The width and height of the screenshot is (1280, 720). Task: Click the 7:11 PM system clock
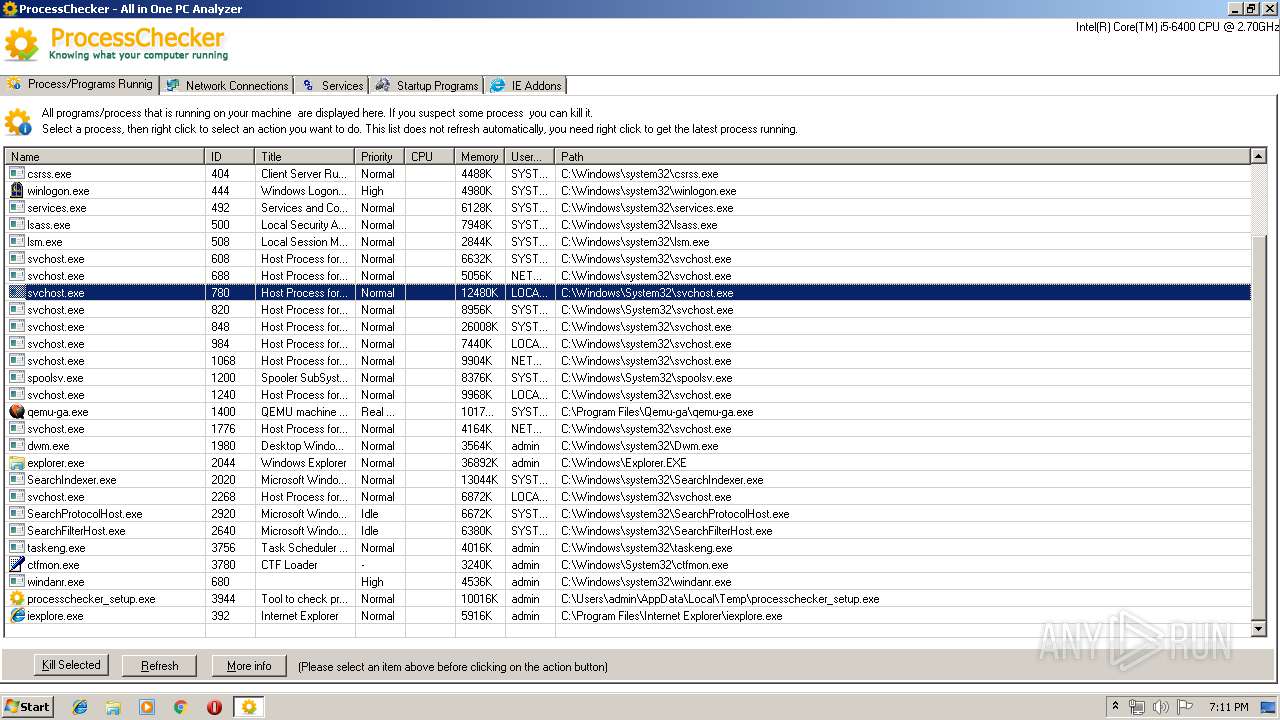click(x=1229, y=707)
